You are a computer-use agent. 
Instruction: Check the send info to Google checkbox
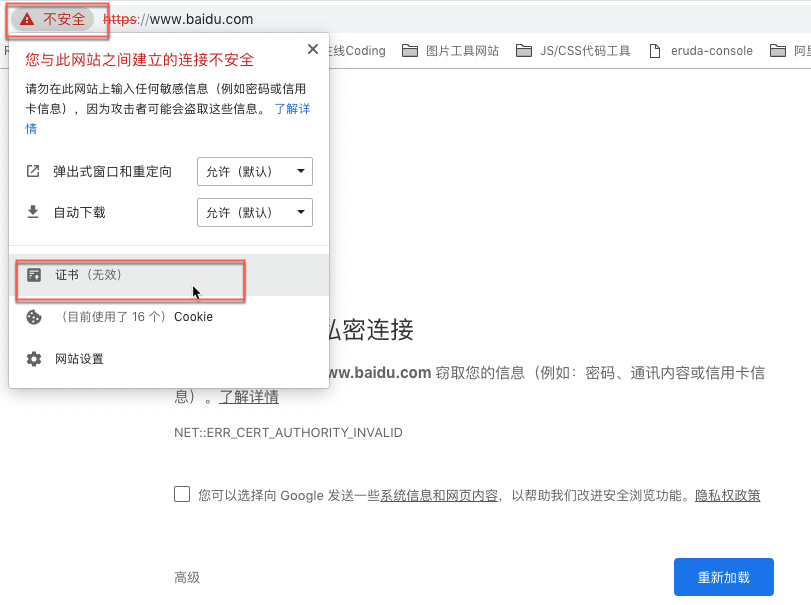pos(182,494)
